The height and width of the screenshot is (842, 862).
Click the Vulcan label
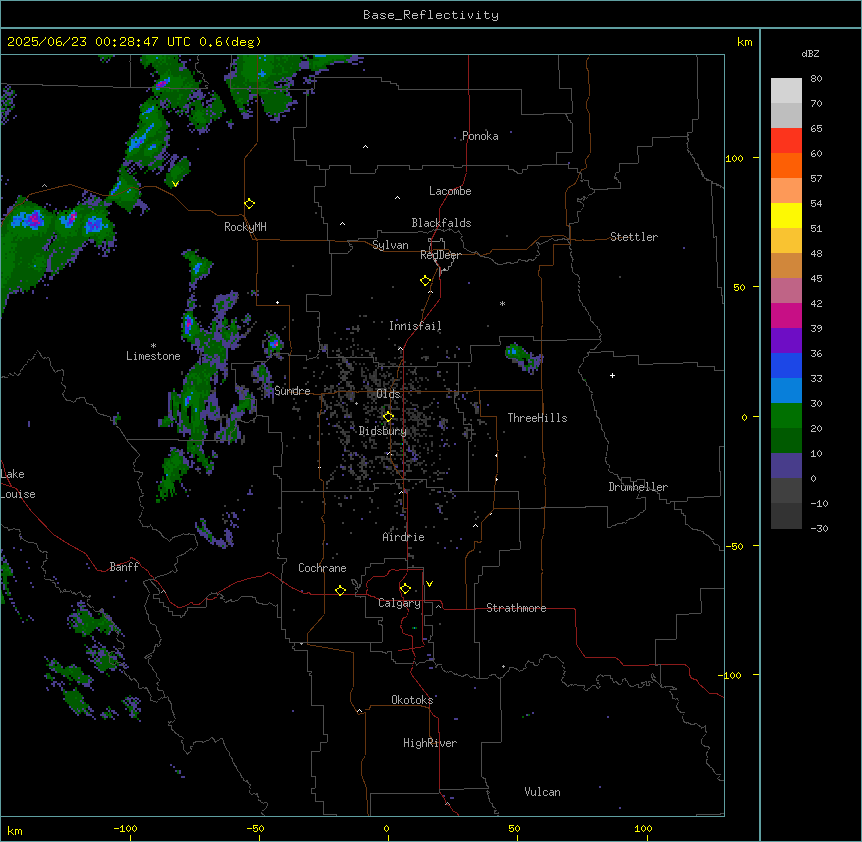point(543,792)
